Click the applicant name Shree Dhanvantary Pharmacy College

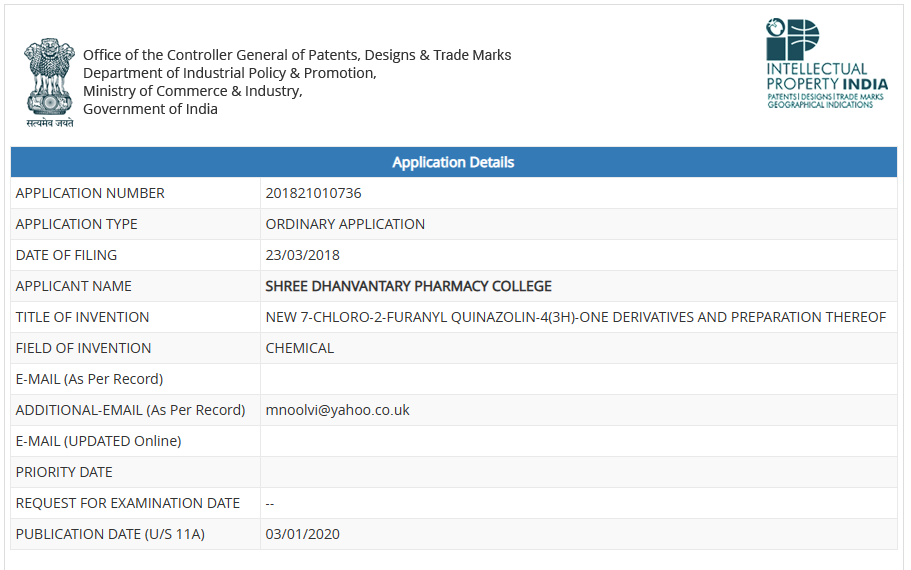pyautogui.click(x=408, y=286)
